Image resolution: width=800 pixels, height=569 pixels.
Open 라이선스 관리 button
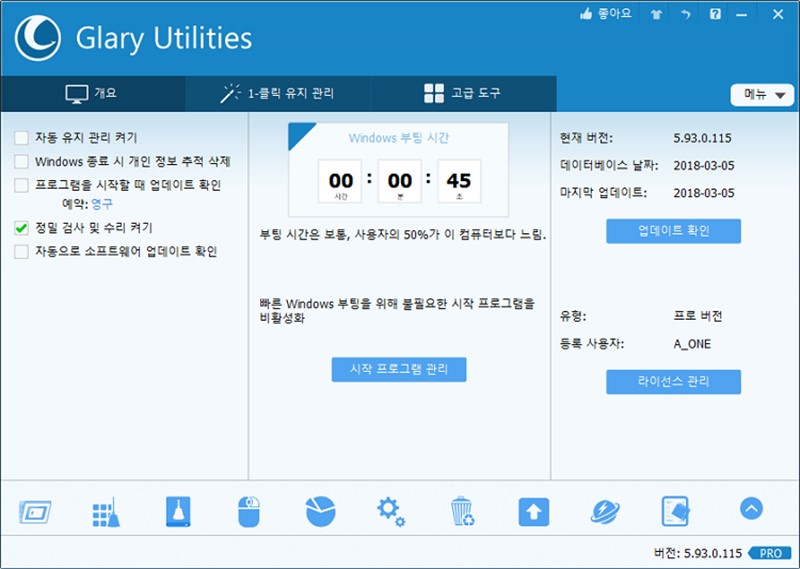[673, 382]
